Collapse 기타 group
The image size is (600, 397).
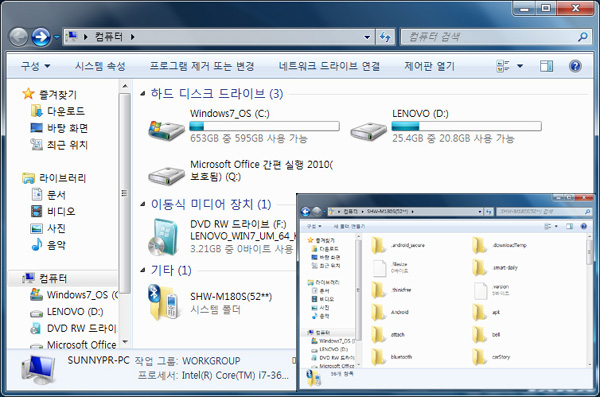143,270
